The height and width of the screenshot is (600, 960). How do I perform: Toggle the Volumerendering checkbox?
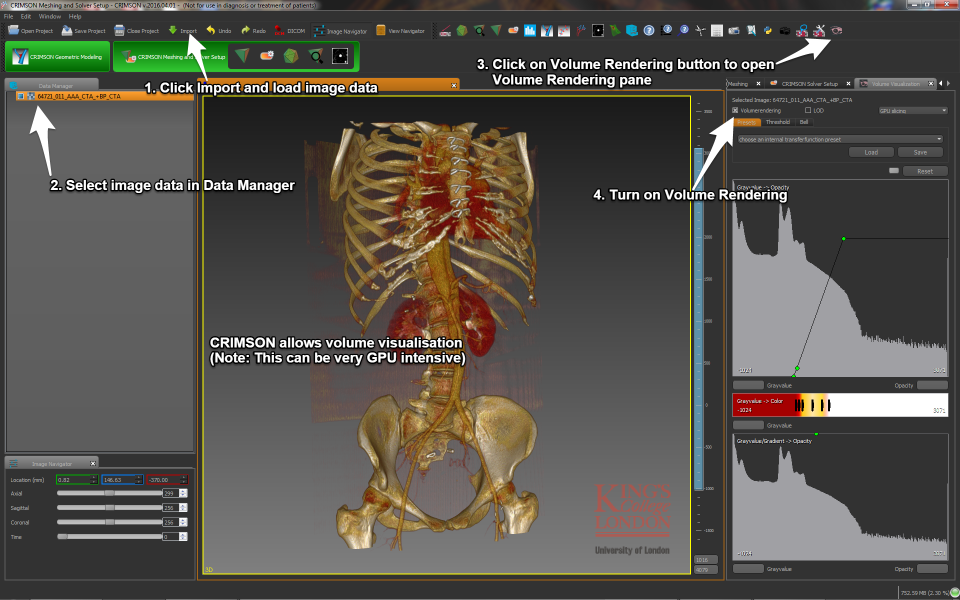[735, 110]
